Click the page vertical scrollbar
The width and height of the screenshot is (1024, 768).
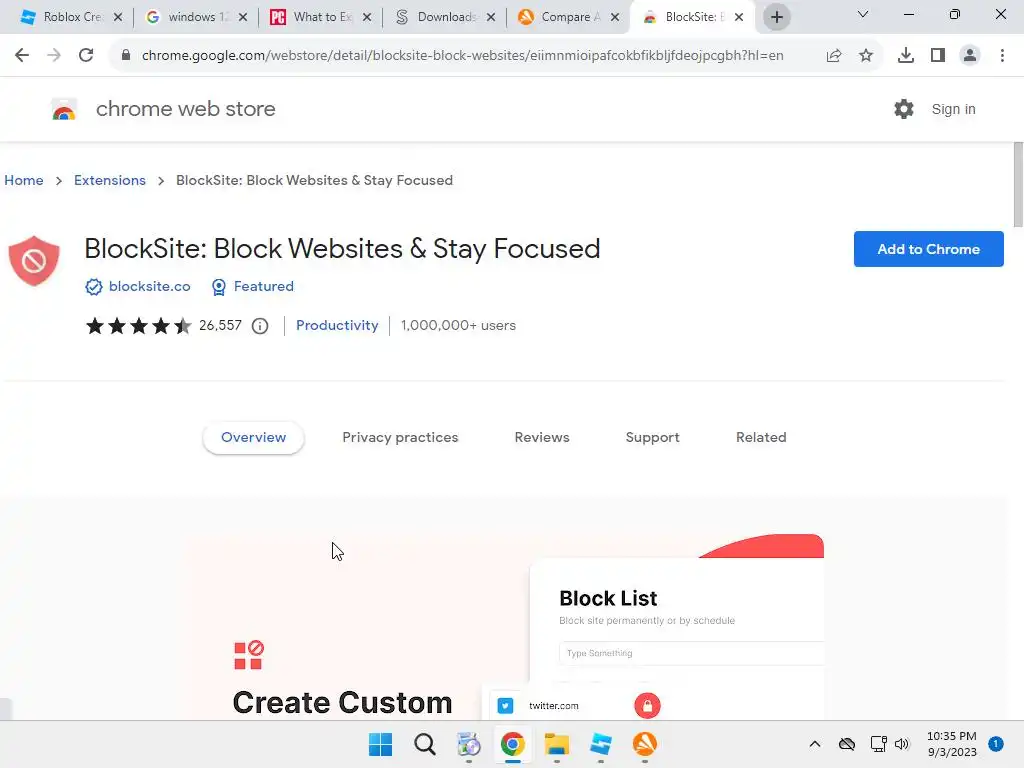[x=1018, y=185]
